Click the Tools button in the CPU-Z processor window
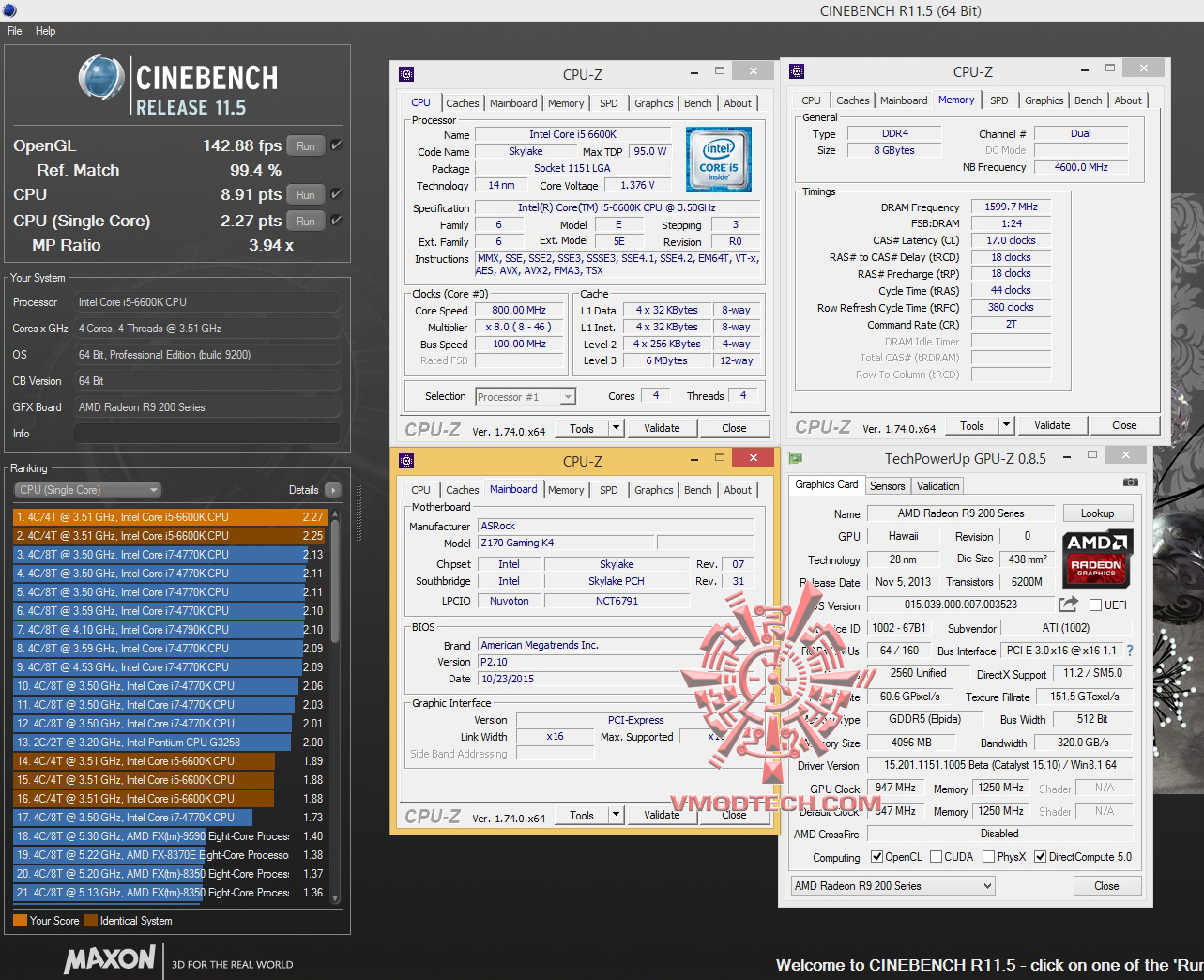Screen dimensions: 1204x980 pyautogui.click(x=582, y=428)
